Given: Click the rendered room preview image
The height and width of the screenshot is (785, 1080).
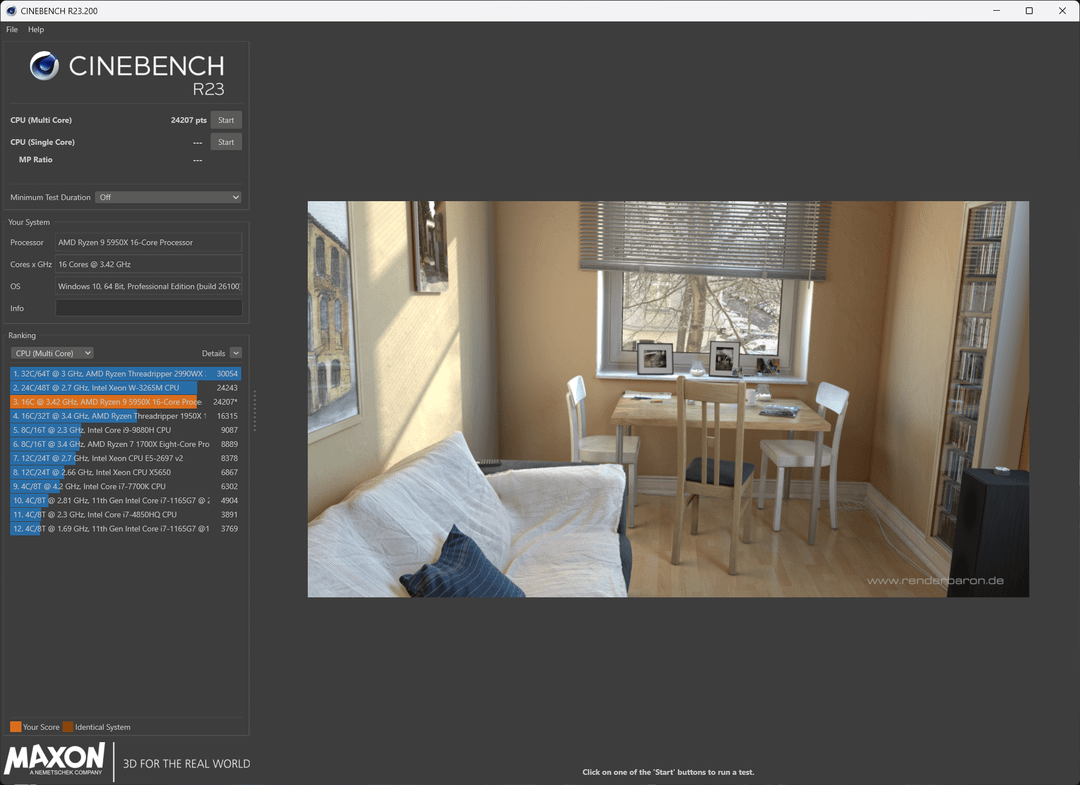Looking at the screenshot, I should (667, 399).
